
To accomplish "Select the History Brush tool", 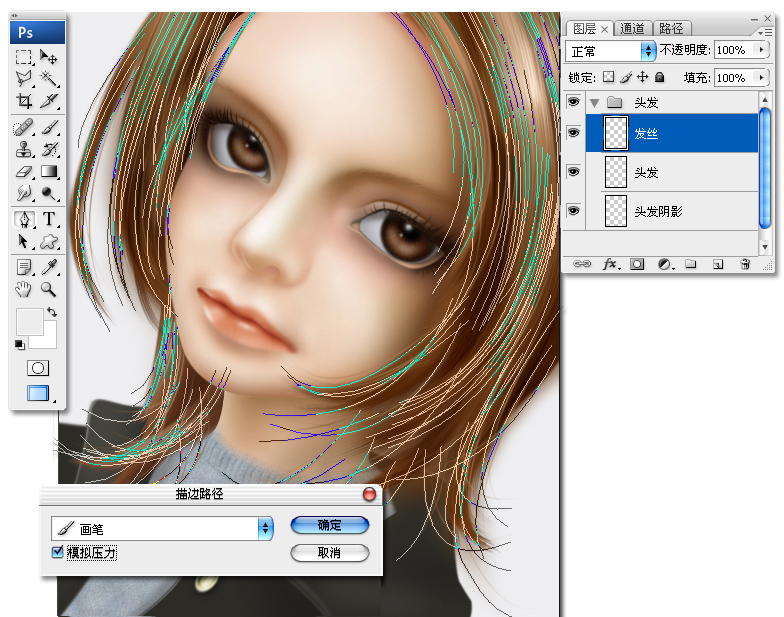I will (49, 150).
